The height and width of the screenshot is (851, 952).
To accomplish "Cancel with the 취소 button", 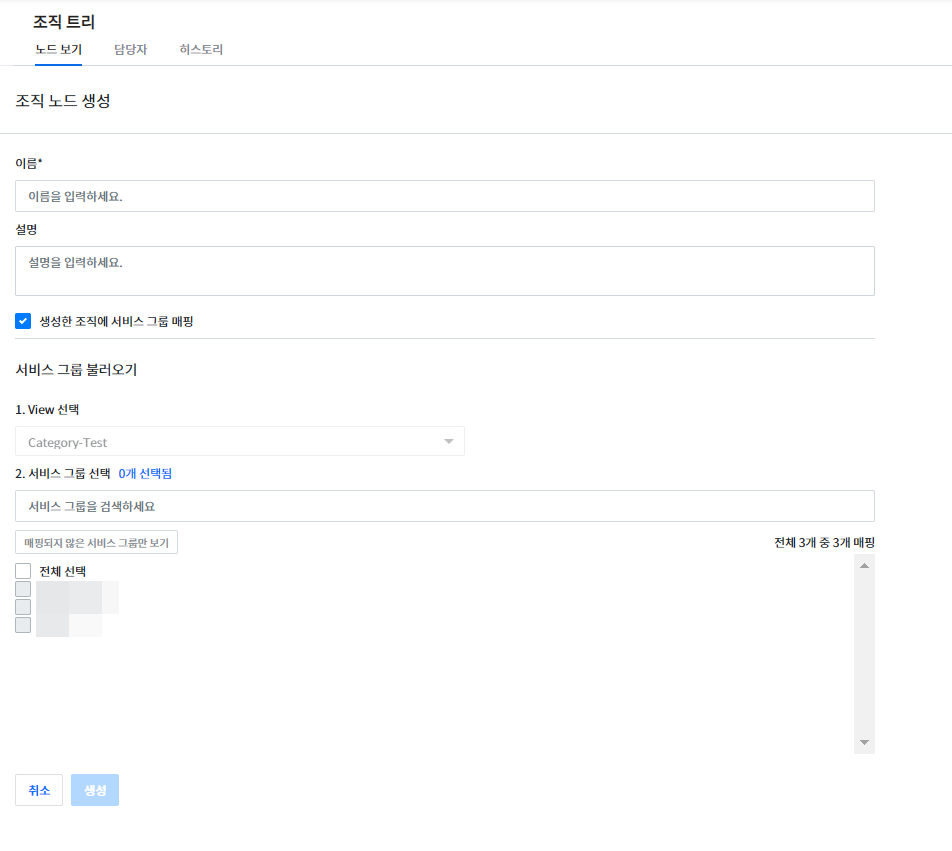I will tap(39, 790).
